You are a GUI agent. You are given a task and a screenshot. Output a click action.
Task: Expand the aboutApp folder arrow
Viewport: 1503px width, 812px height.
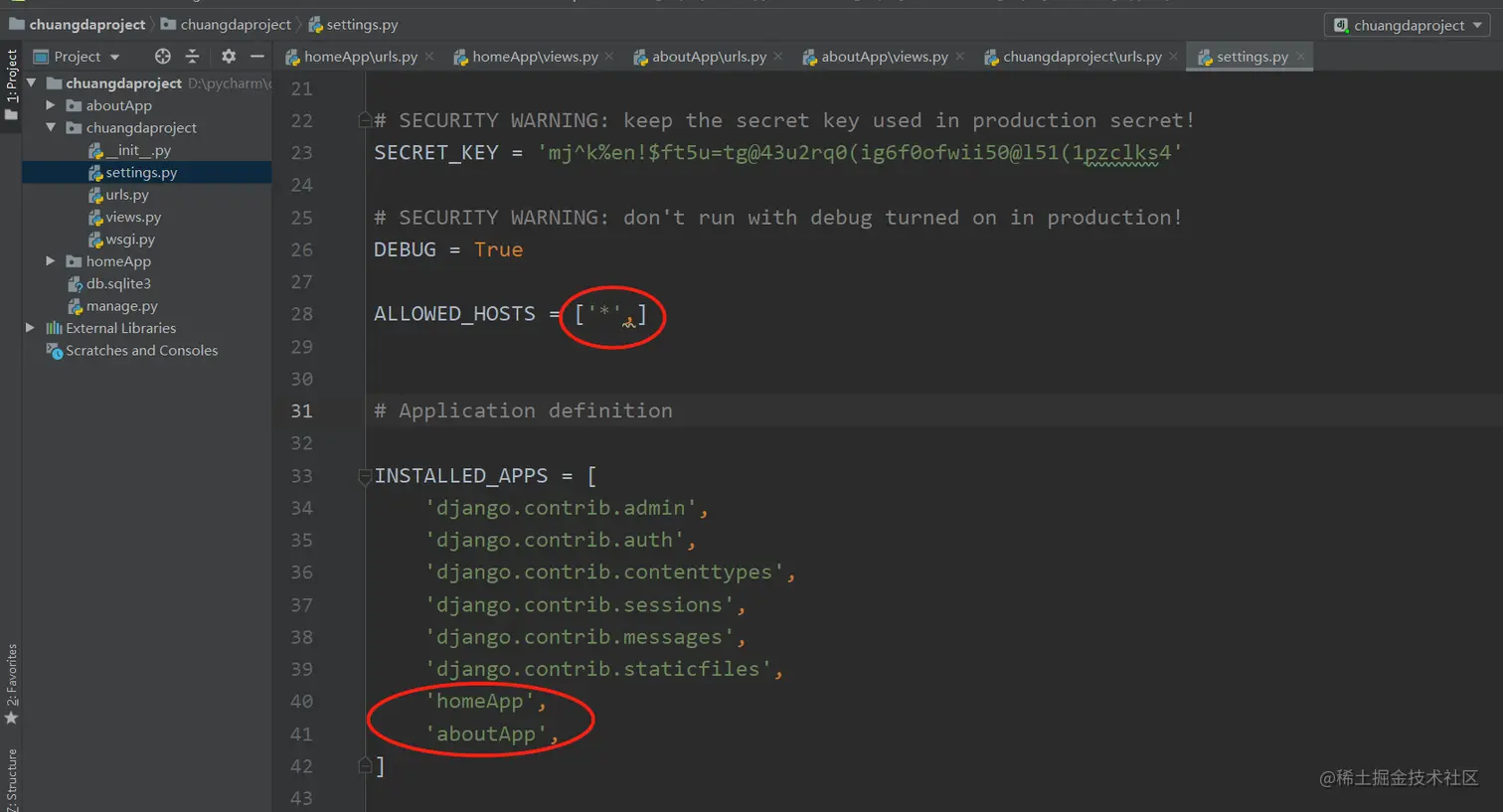(51, 105)
